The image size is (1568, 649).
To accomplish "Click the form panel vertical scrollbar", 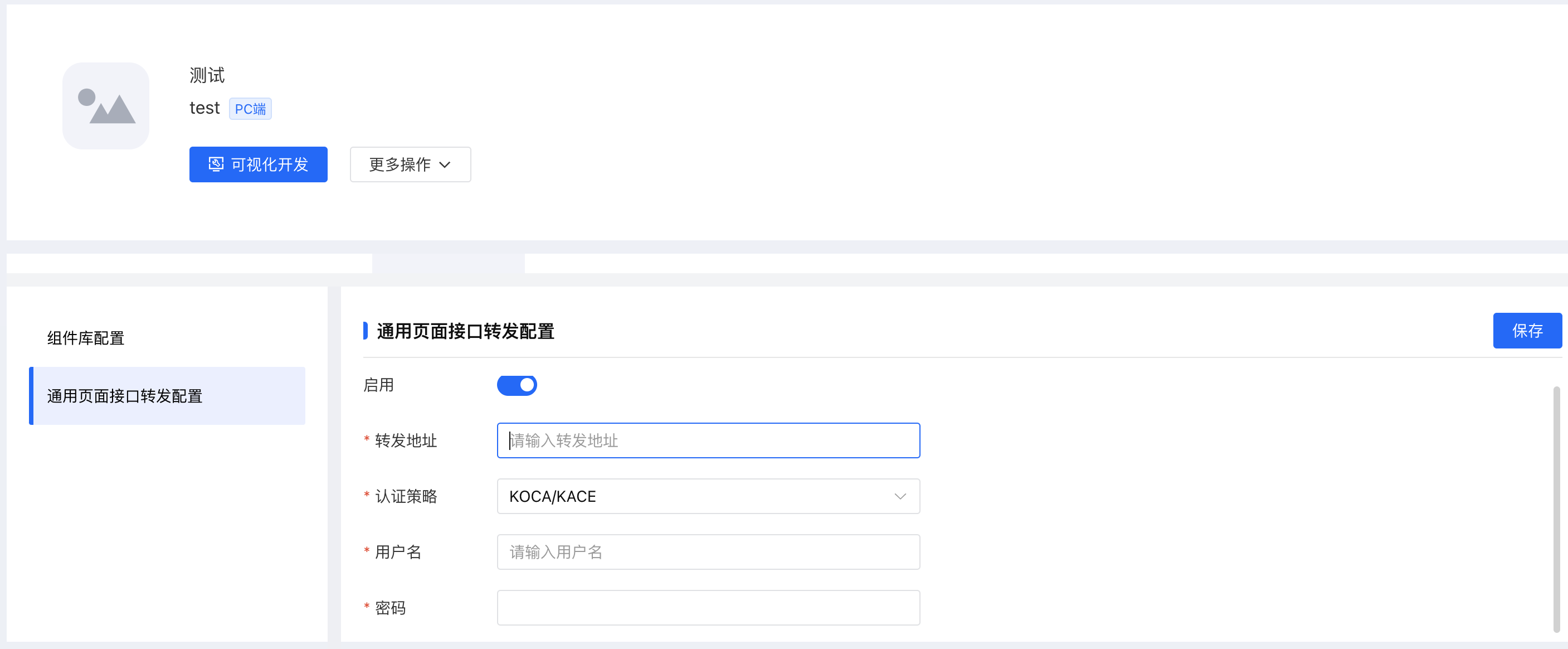I will coord(1556,509).
